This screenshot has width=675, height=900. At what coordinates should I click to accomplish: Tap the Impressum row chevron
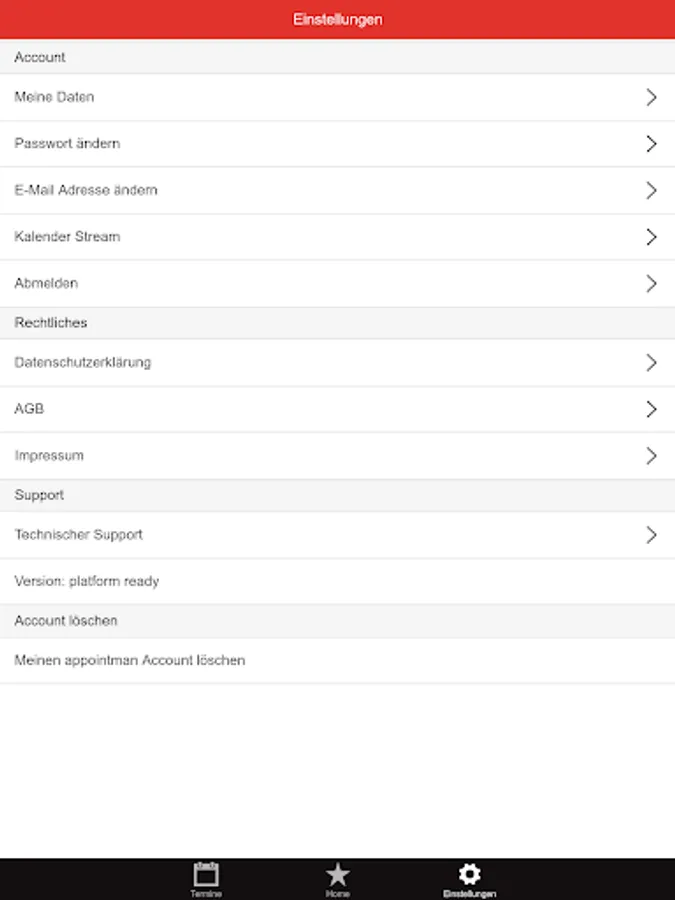coord(651,455)
